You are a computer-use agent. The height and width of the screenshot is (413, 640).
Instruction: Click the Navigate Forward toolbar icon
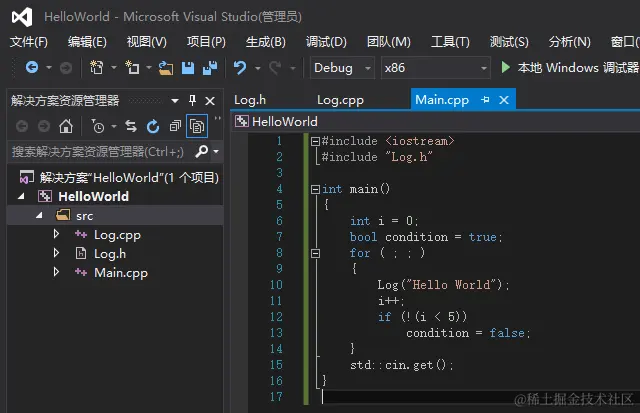point(66,68)
